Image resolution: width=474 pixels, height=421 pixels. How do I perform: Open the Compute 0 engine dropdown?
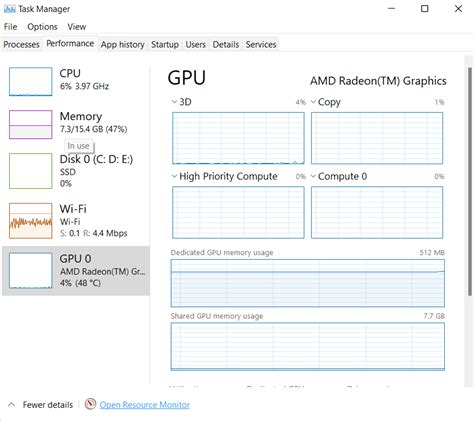(x=313, y=176)
